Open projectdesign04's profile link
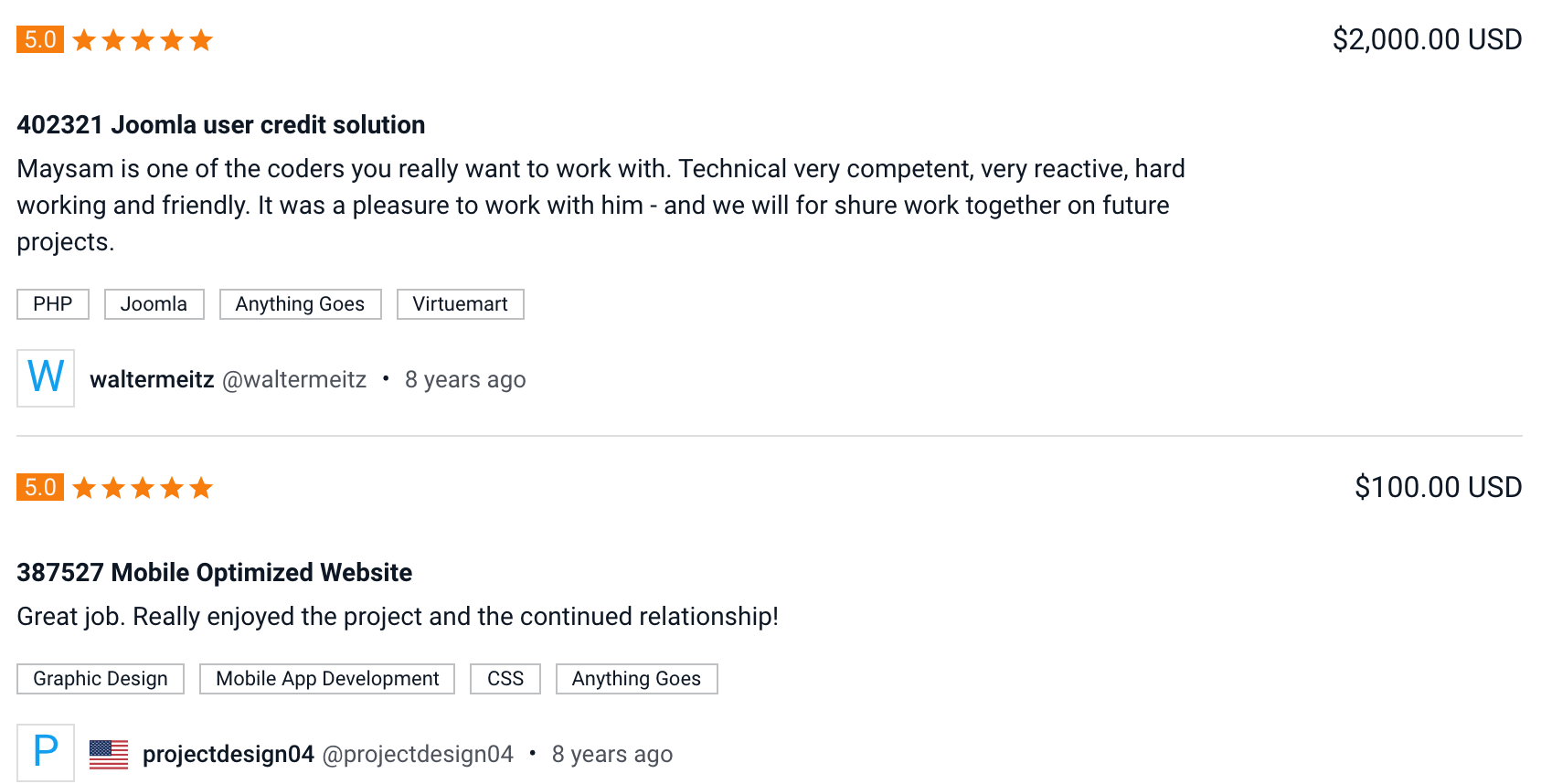Image resolution: width=1541 pixels, height=784 pixels. pos(228,754)
